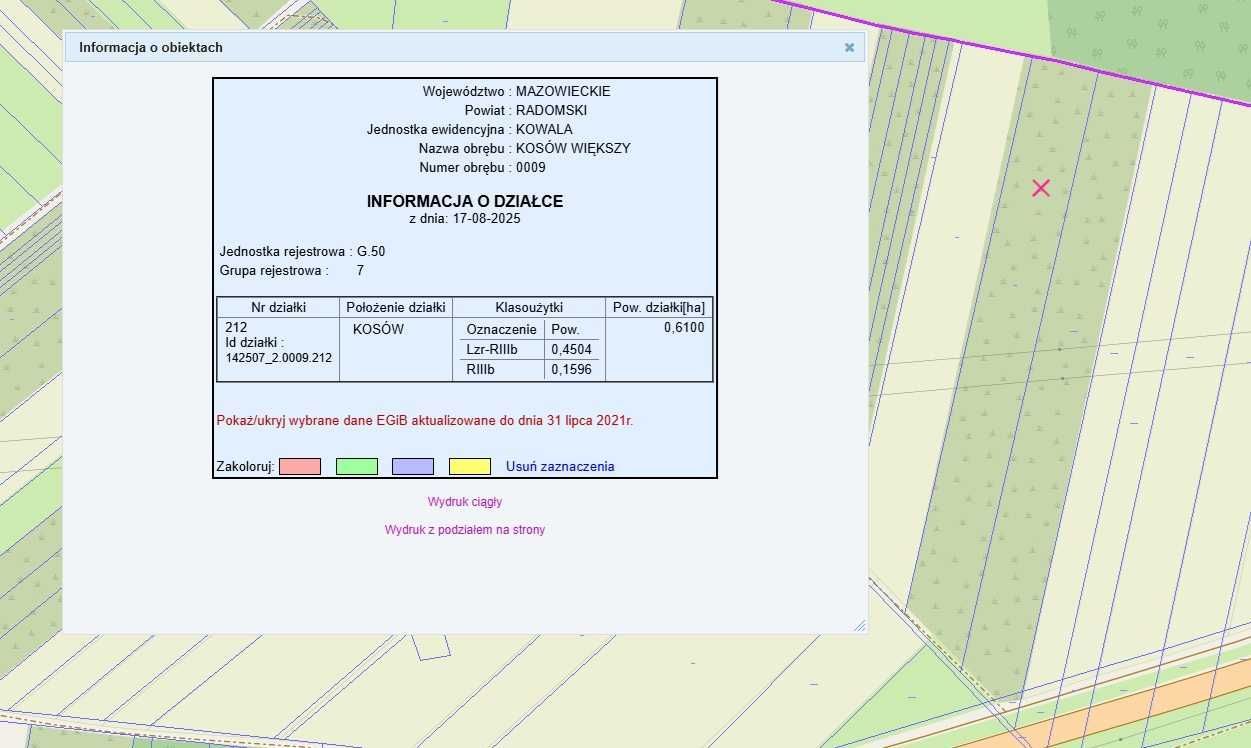Click the Oznaczenie sub-header cell

(503, 329)
